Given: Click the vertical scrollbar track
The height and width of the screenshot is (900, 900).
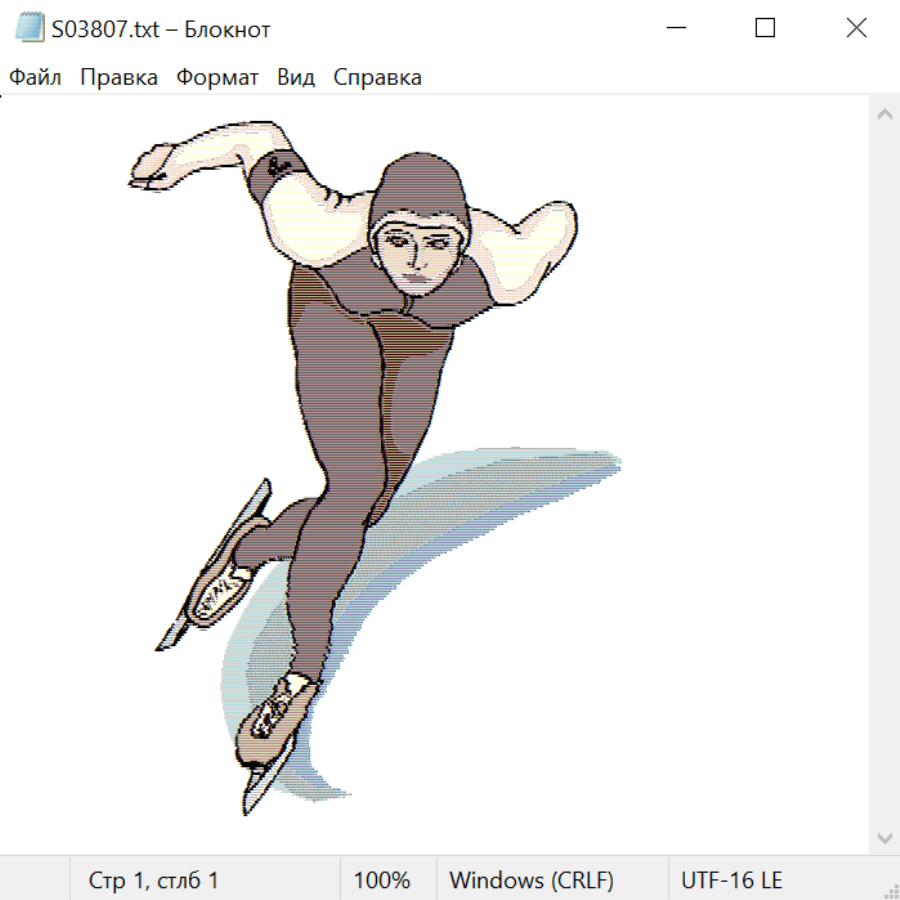Looking at the screenshot, I should pos(884,475).
